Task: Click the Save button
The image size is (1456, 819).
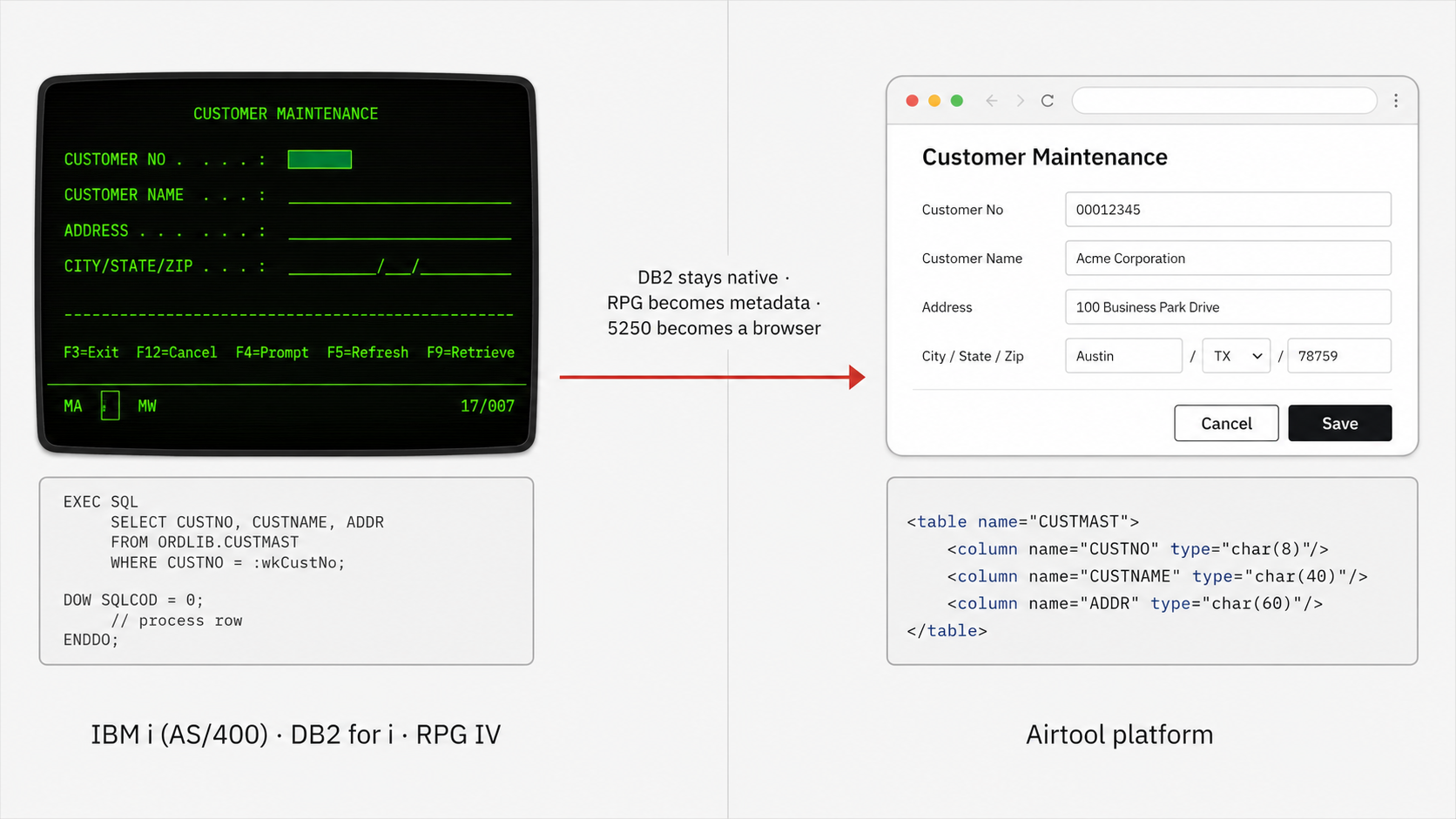Action: 1340,423
